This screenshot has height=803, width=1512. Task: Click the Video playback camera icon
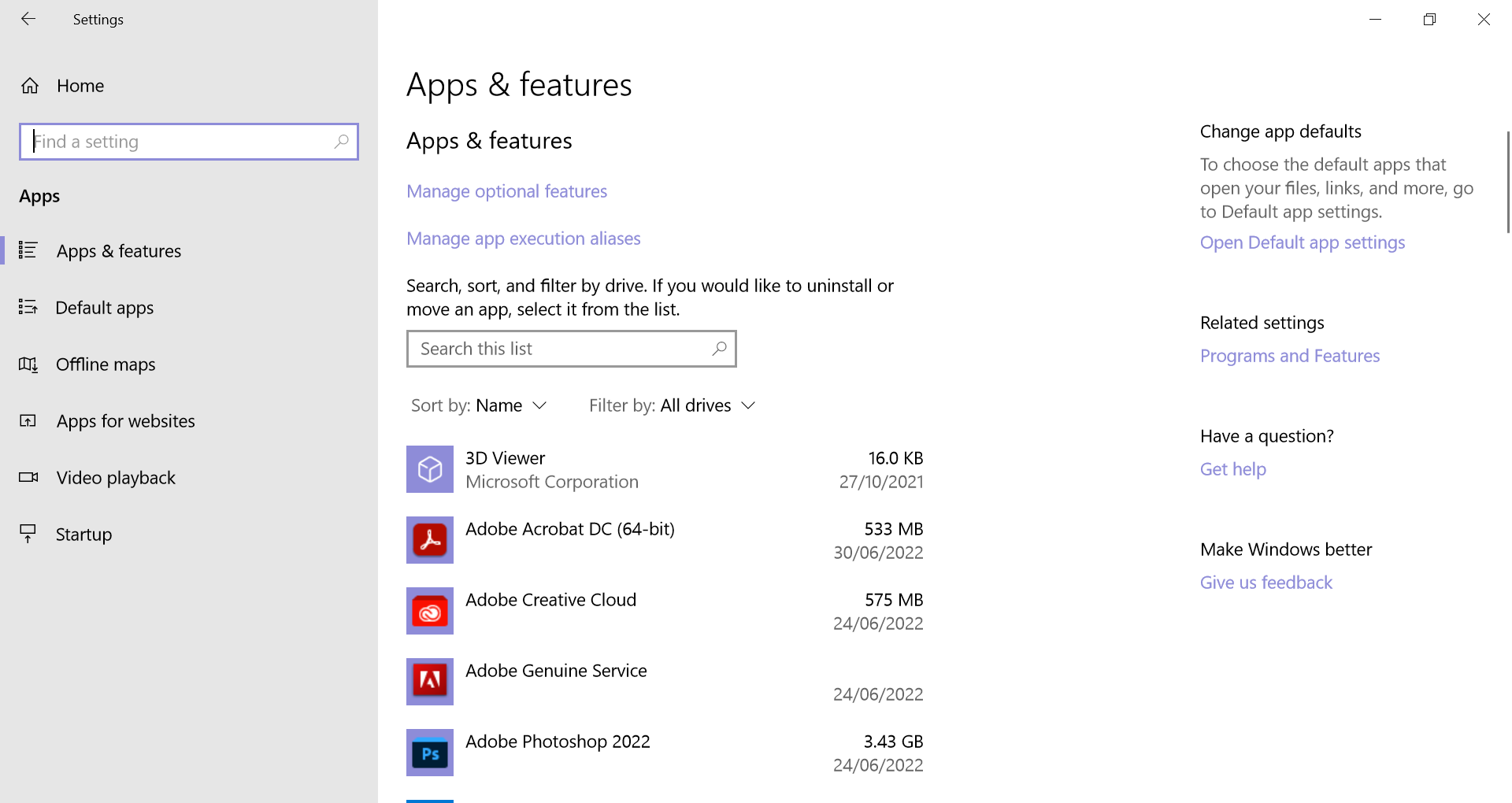click(28, 477)
